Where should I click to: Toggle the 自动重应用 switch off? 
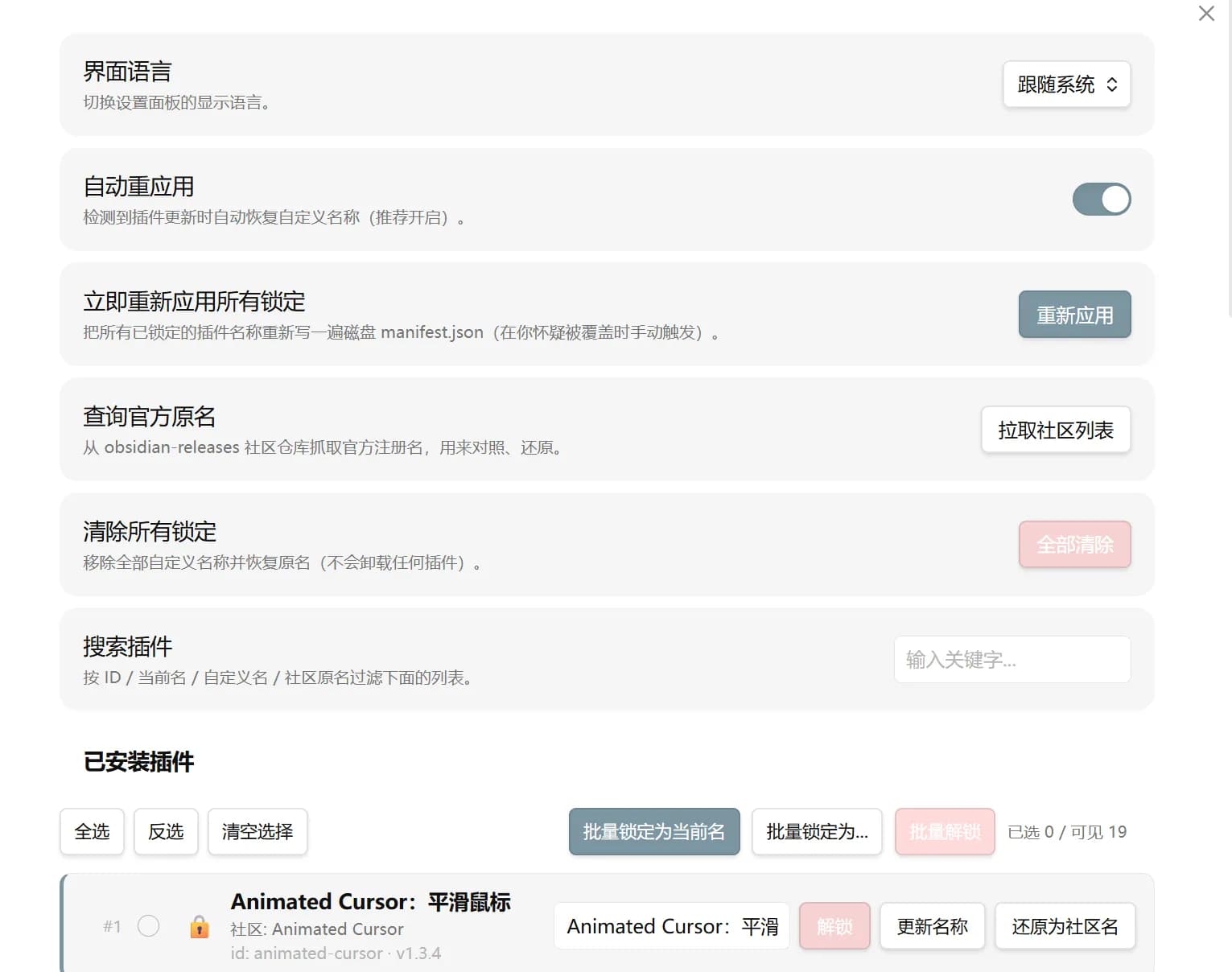[1102, 200]
